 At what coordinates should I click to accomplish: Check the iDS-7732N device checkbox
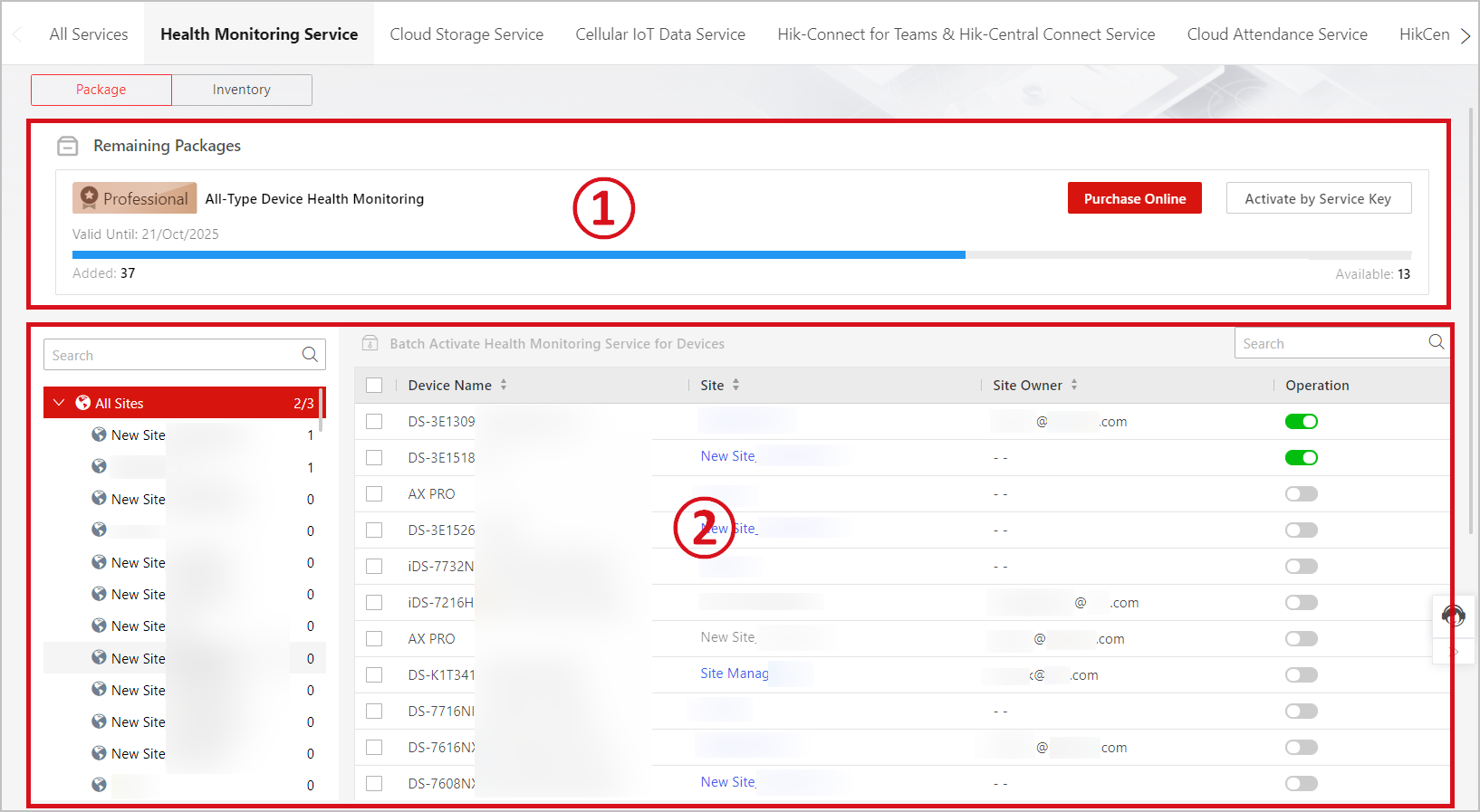(374, 567)
